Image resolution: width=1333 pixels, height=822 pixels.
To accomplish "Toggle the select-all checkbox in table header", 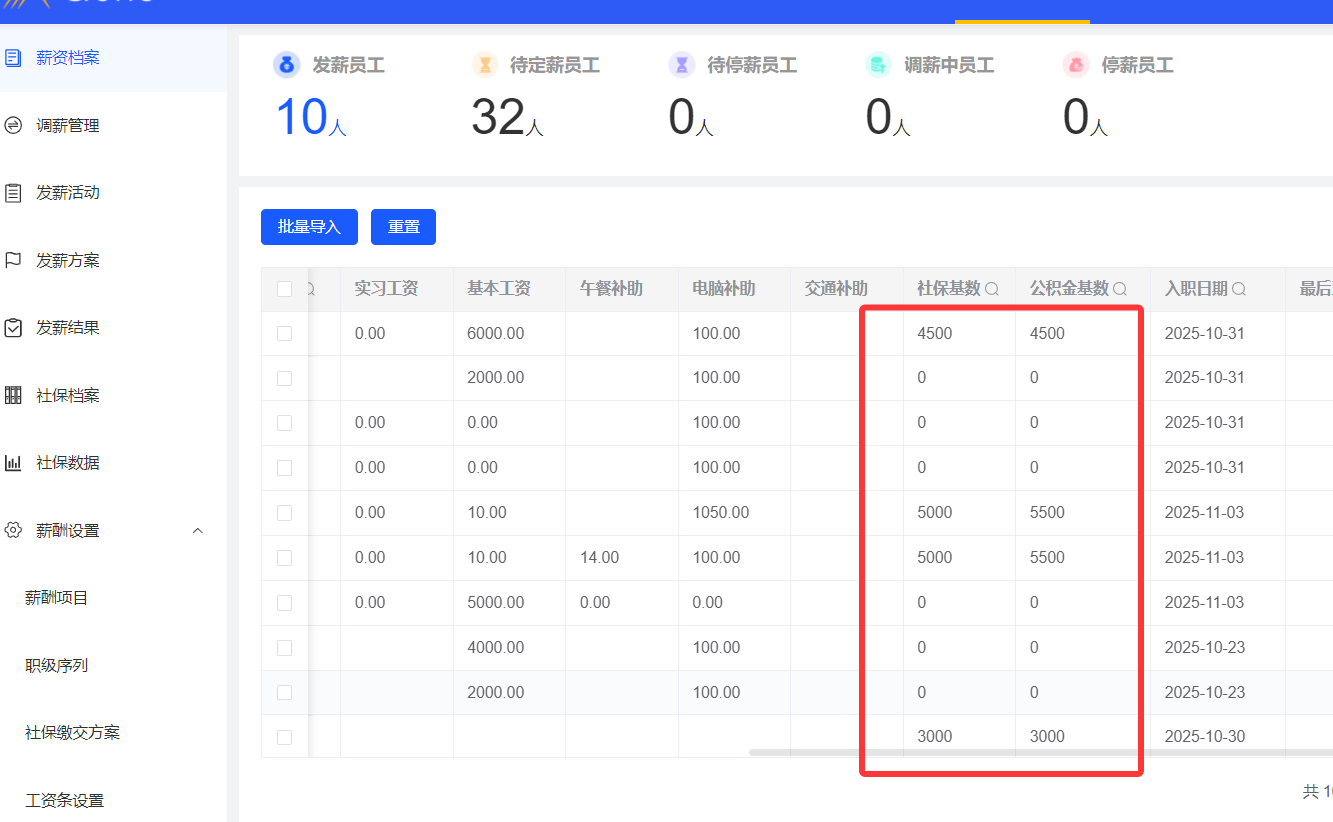I will click(x=284, y=289).
